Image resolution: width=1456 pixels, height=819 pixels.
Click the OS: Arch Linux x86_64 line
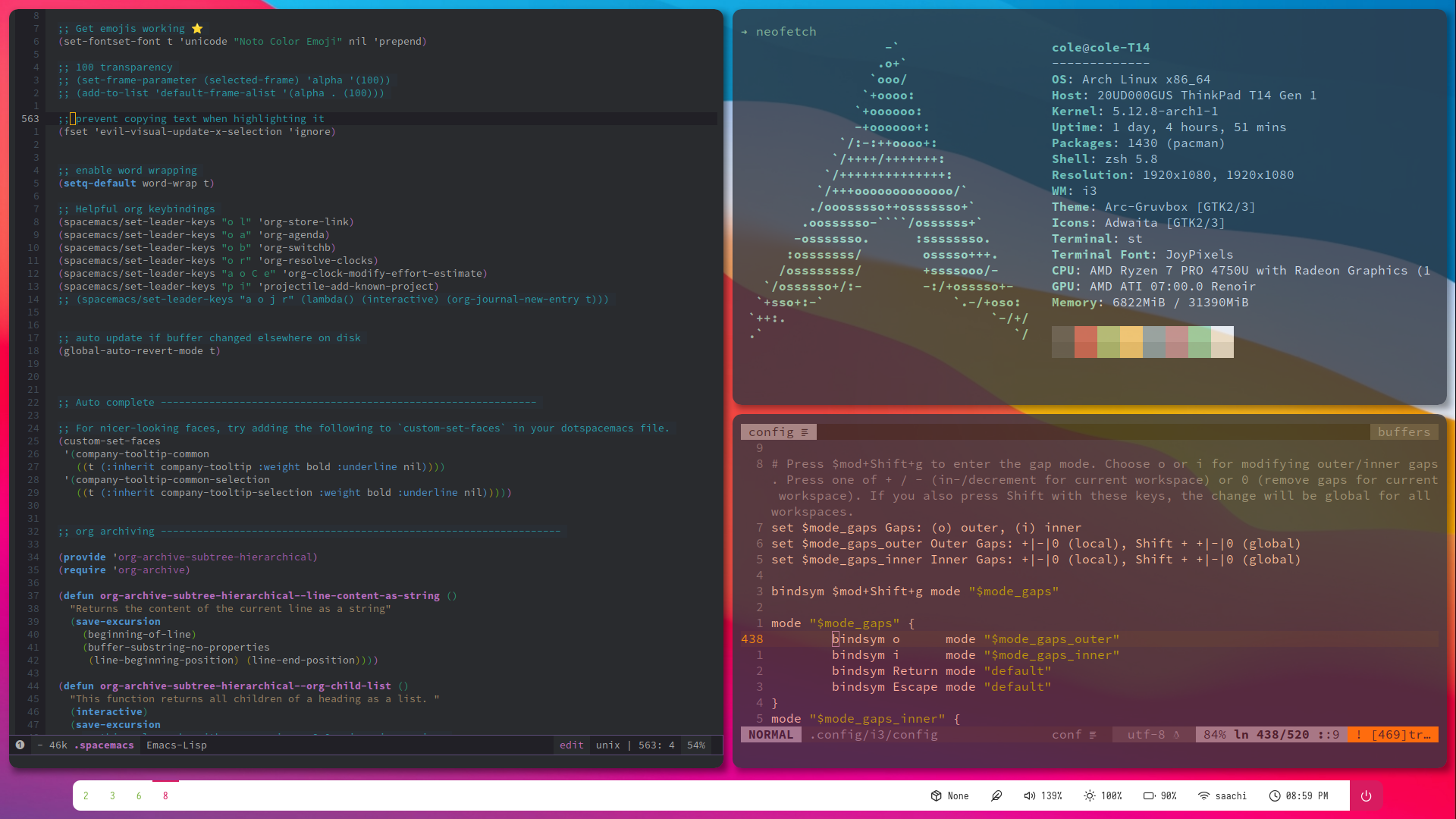(x=1131, y=80)
